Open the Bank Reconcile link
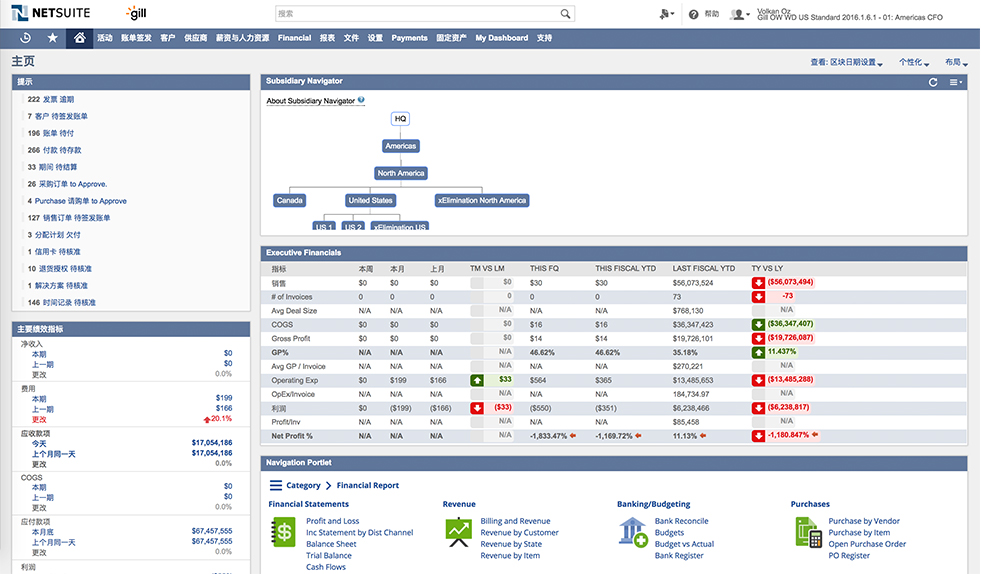The width and height of the screenshot is (981, 574). tap(681, 521)
